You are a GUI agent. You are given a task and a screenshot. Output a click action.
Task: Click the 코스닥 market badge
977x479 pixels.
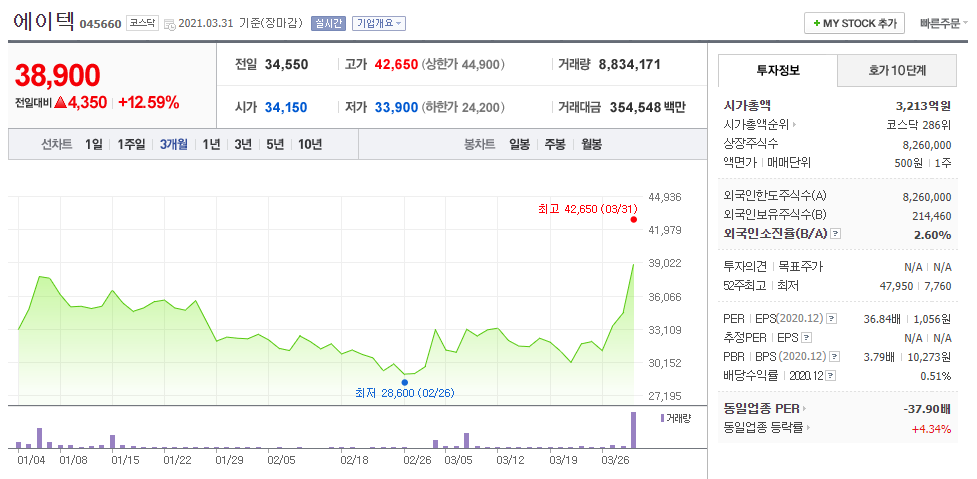point(143,24)
